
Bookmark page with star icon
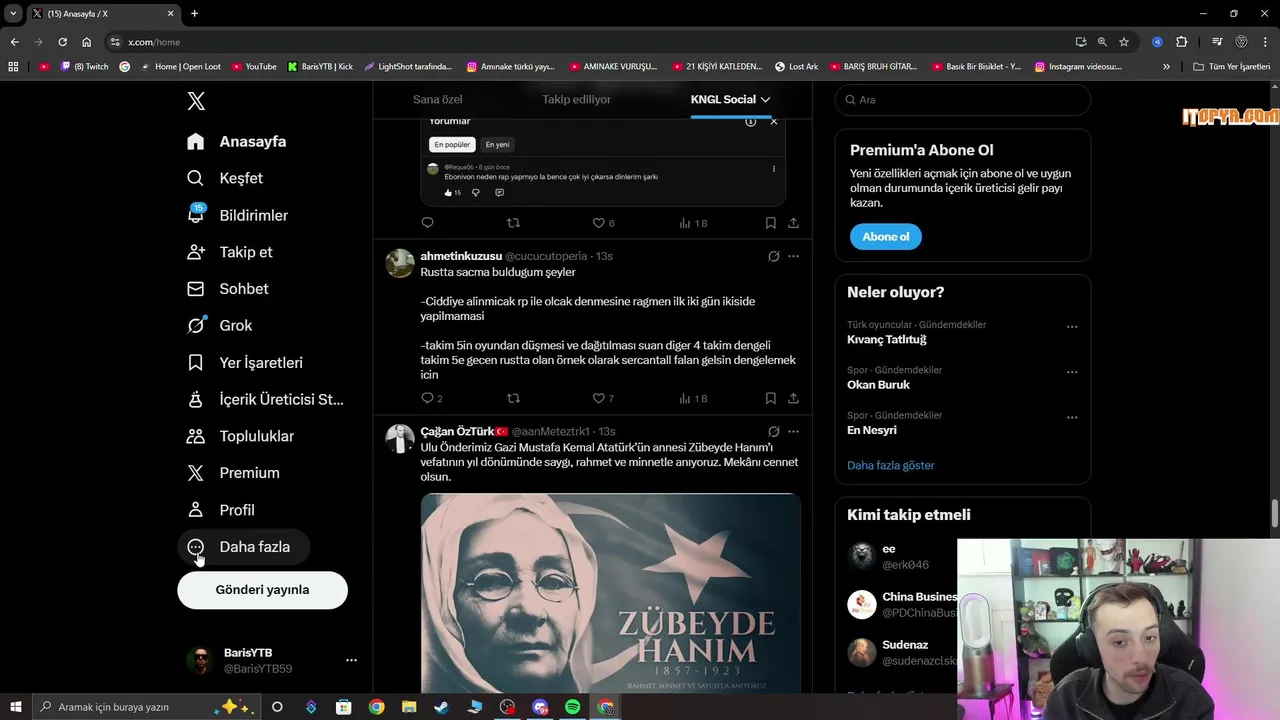[x=1124, y=42]
